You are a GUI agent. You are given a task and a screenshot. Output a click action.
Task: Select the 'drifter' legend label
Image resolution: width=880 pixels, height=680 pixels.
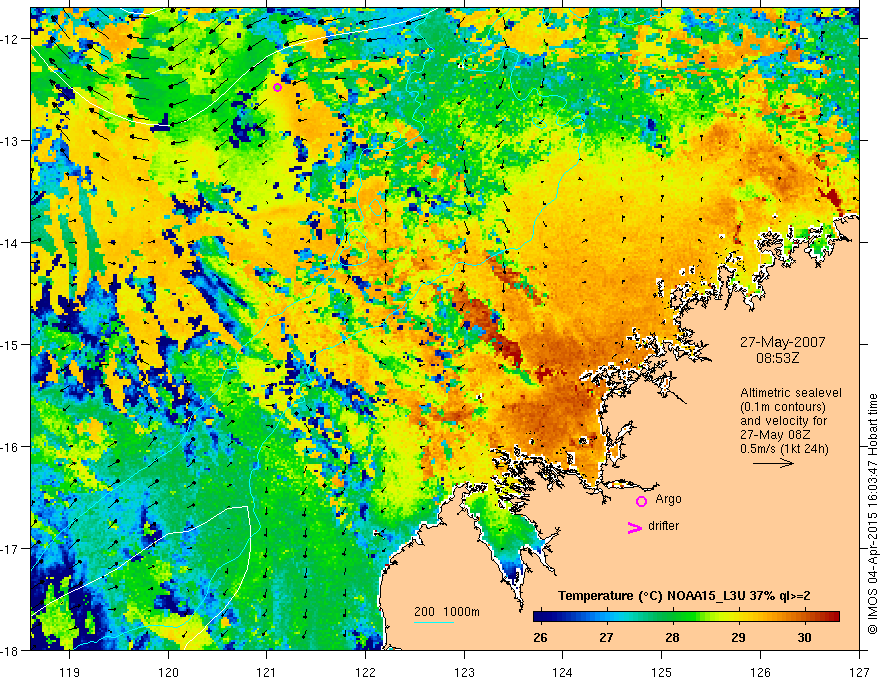(x=663, y=526)
